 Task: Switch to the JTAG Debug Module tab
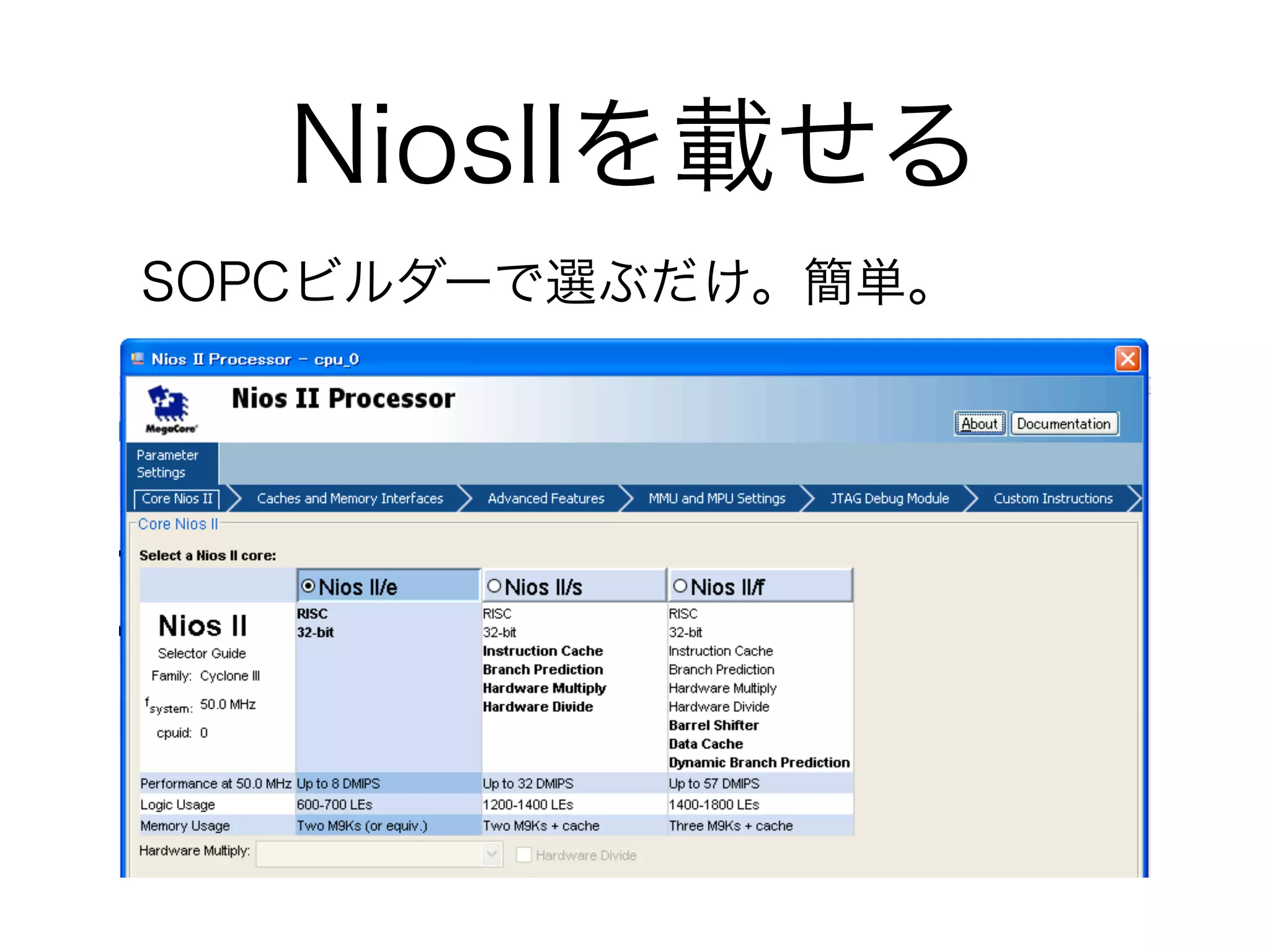(x=890, y=499)
